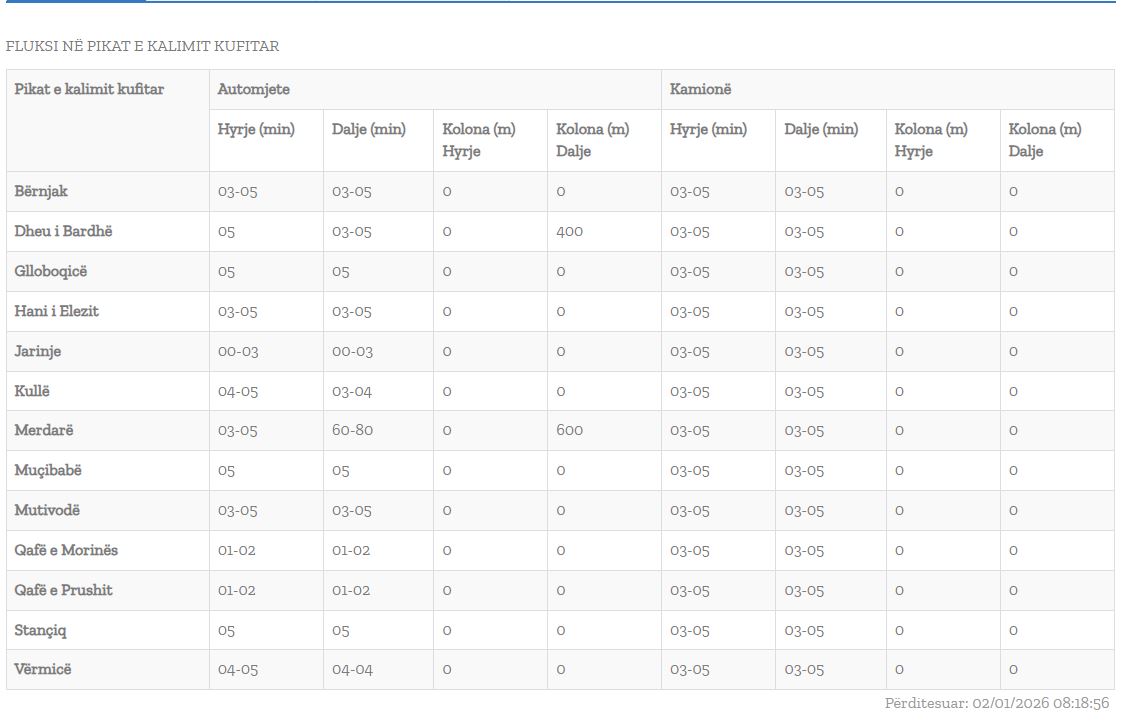The height and width of the screenshot is (724, 1146).
Task: Click the Hani i Elezit row name
Action: (56, 311)
